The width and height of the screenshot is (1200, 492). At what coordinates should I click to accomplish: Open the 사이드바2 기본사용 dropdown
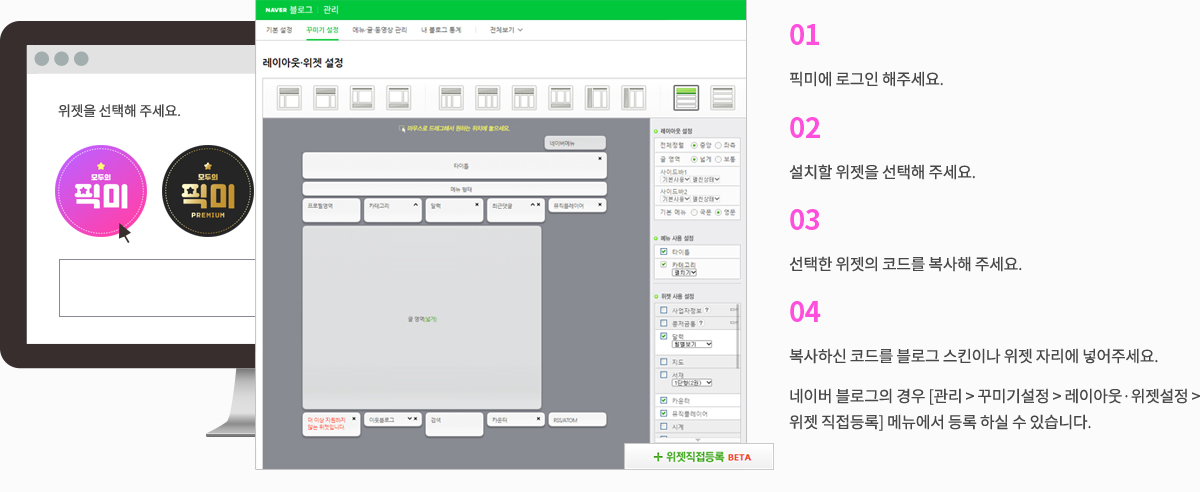click(675, 198)
